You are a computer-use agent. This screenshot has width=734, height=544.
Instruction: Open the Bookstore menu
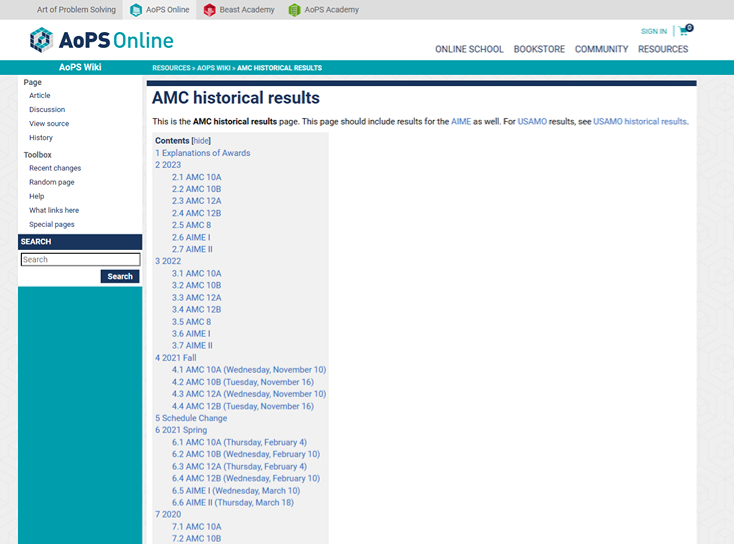pos(539,49)
